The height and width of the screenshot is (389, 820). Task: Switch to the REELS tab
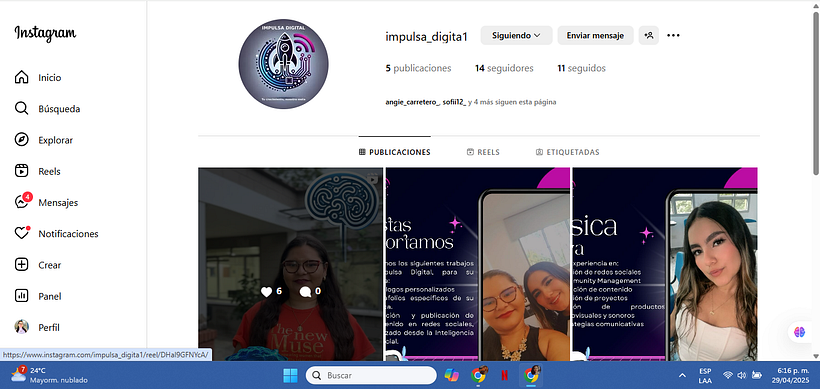point(483,152)
